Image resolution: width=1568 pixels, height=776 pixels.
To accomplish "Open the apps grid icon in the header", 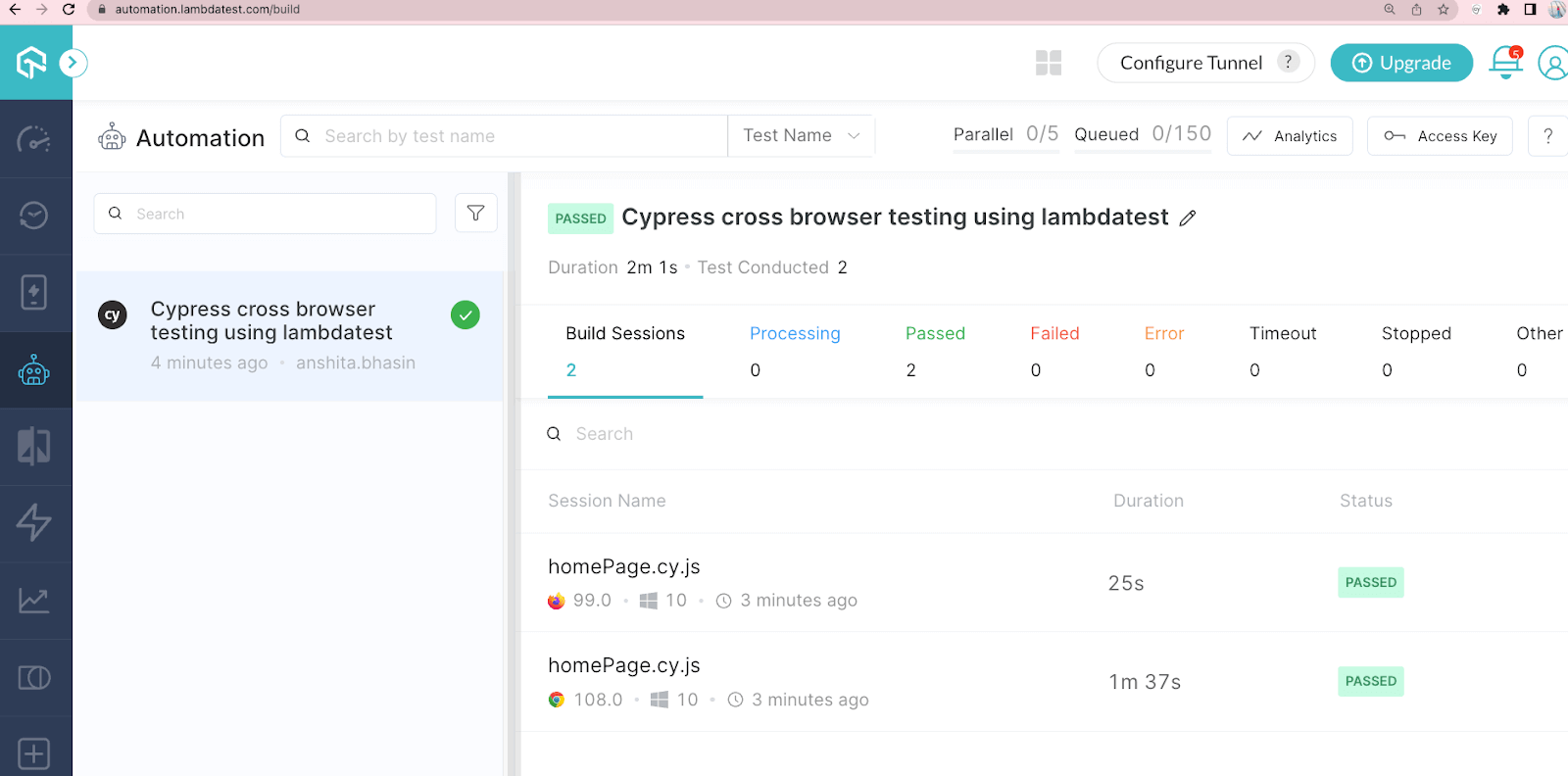I will pos(1049,63).
